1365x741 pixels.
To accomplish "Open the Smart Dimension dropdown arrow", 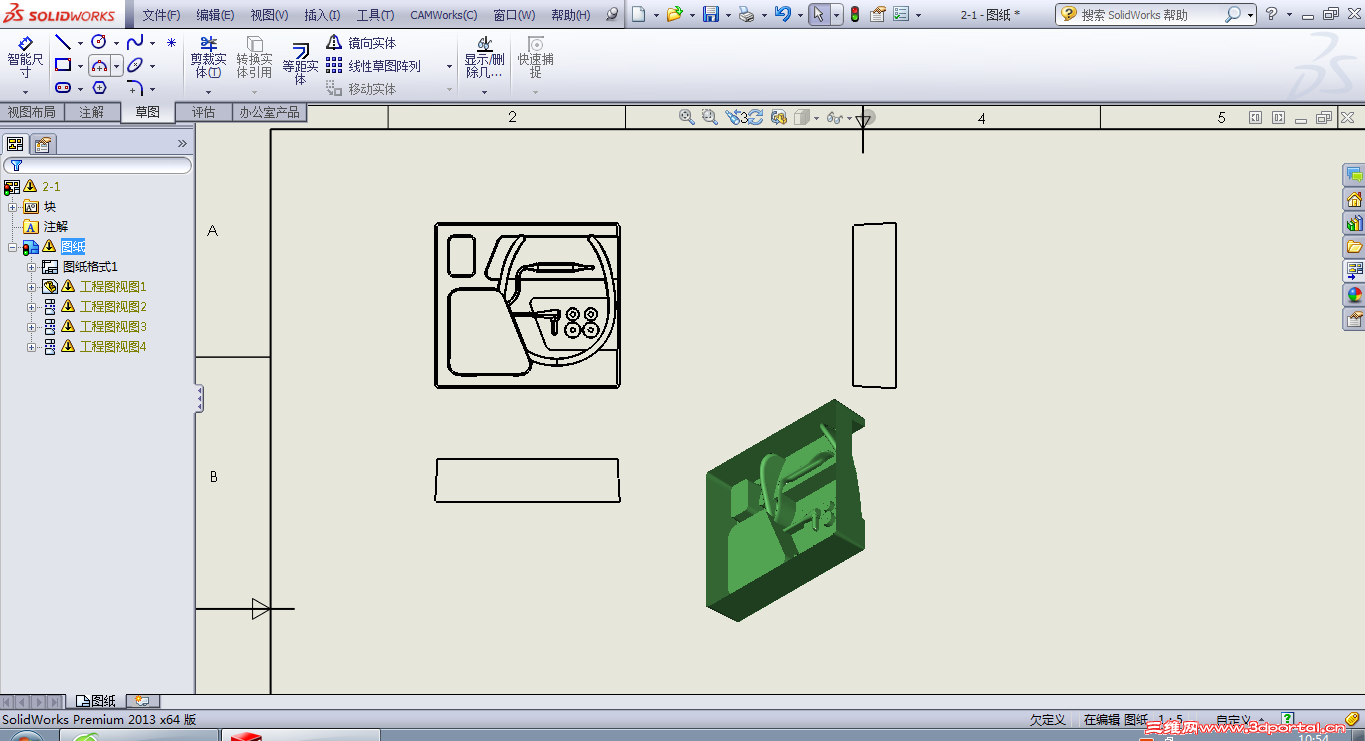I will pos(25,92).
